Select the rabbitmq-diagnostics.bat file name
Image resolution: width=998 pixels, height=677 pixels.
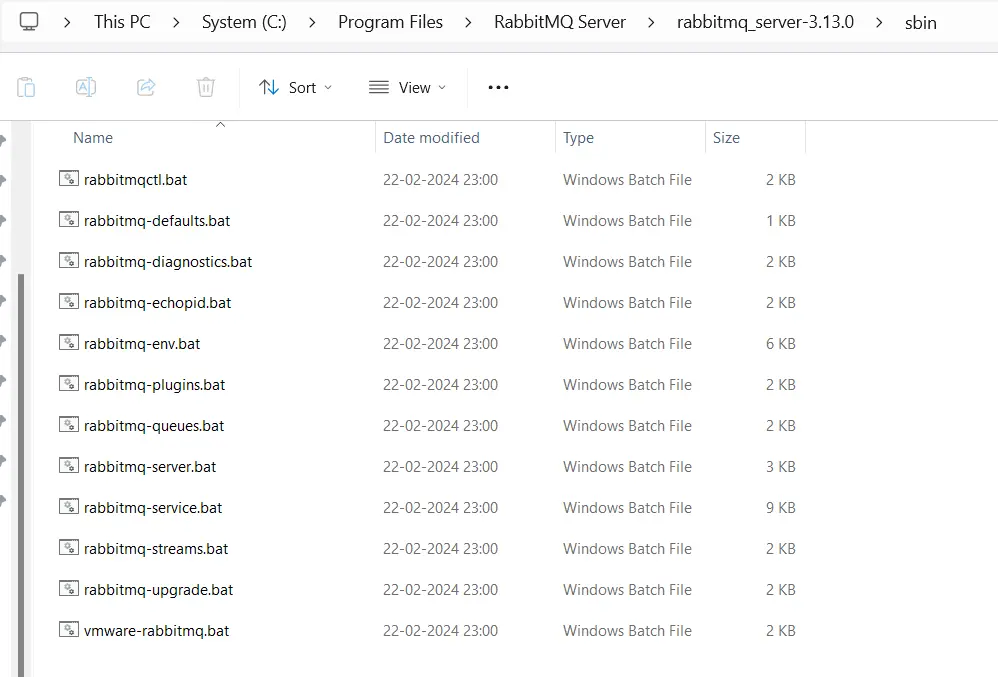(168, 262)
